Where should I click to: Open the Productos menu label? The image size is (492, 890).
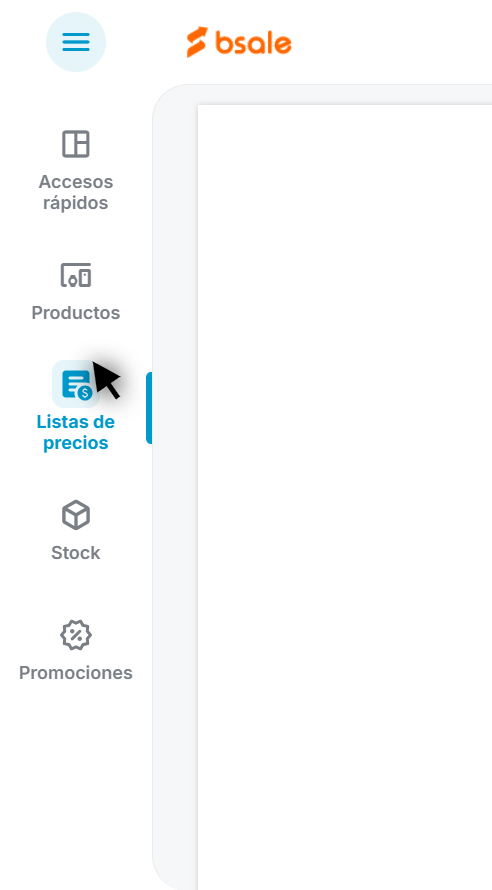coord(75,313)
